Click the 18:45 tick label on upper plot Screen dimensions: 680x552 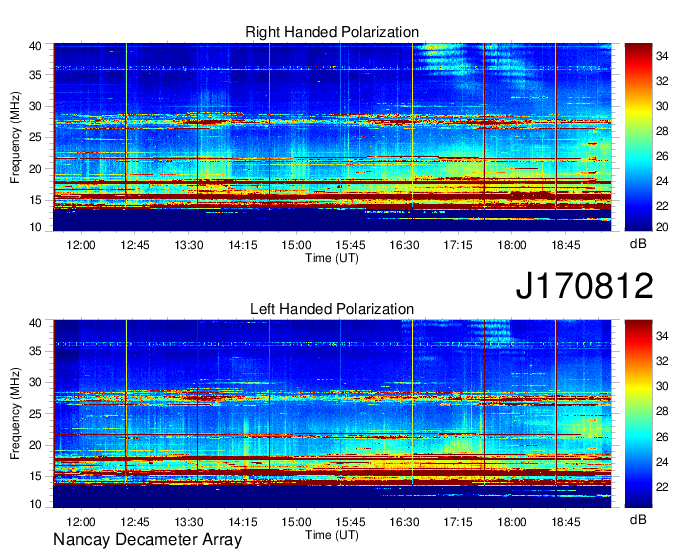pyautogui.click(x=566, y=245)
